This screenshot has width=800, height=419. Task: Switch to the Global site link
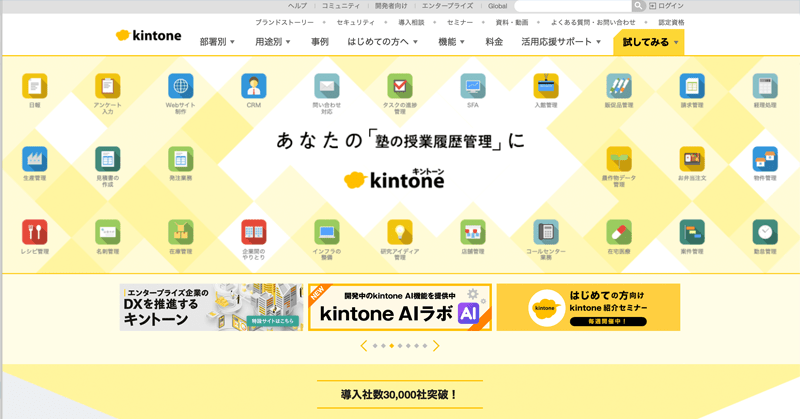497,6
